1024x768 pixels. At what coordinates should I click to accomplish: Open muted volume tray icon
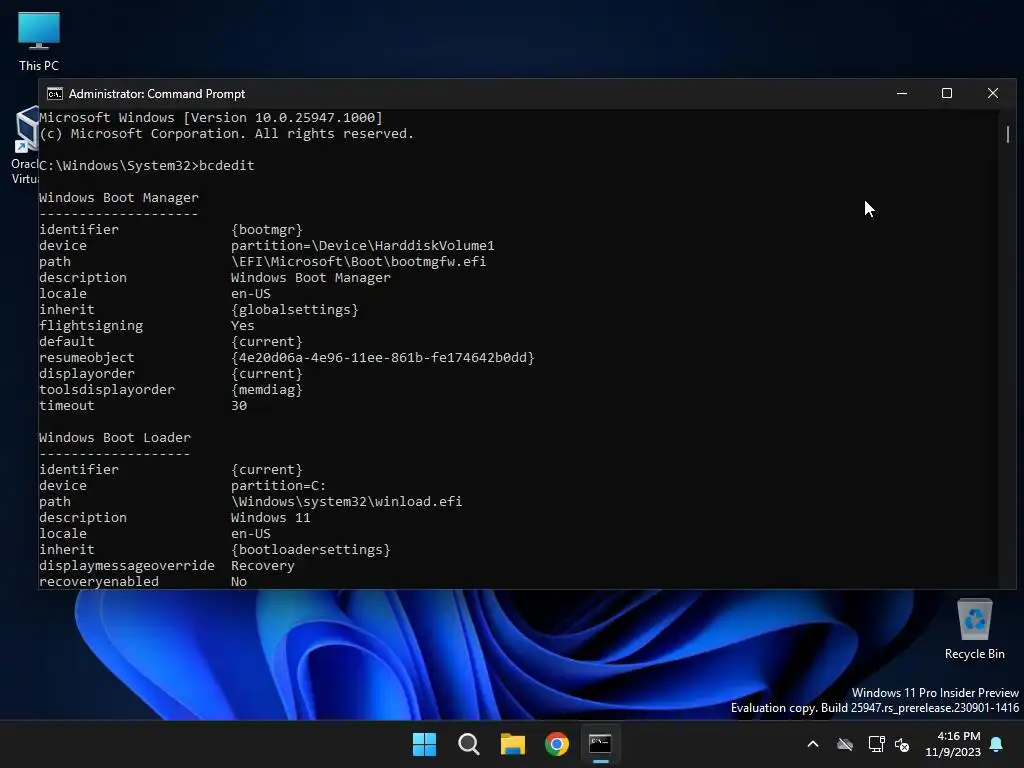[902, 744]
